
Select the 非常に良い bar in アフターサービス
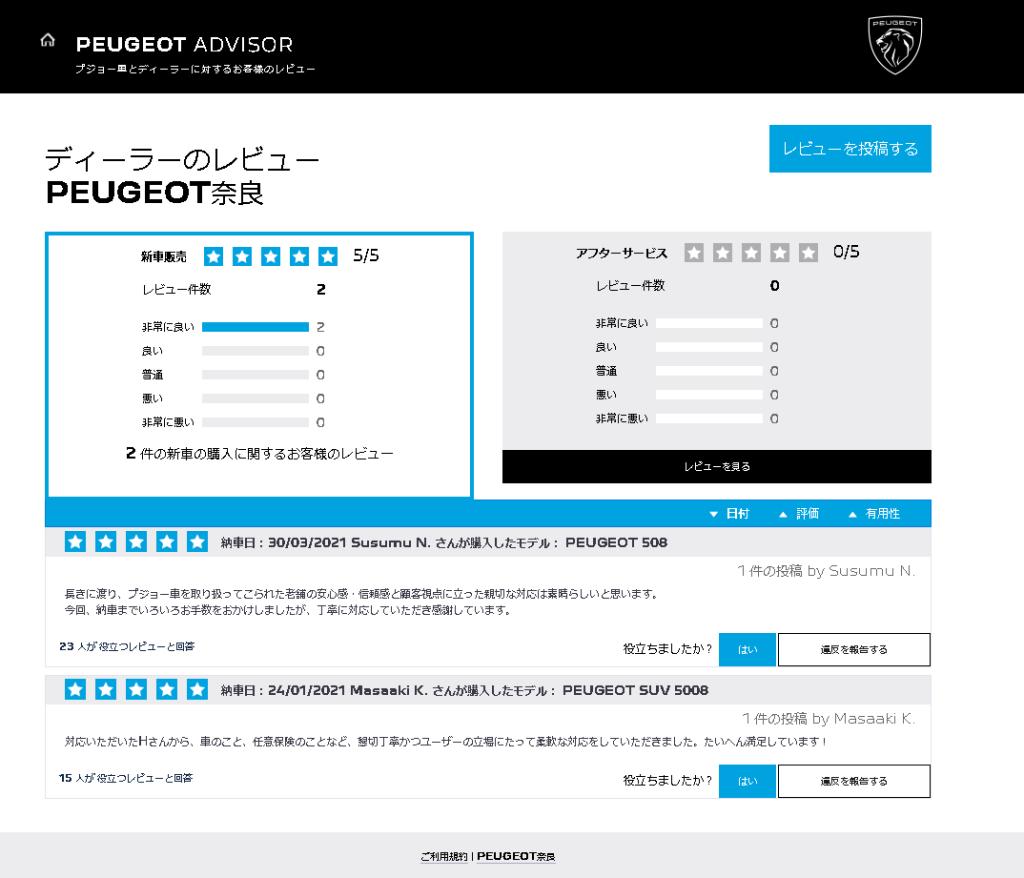pyautogui.click(x=709, y=323)
